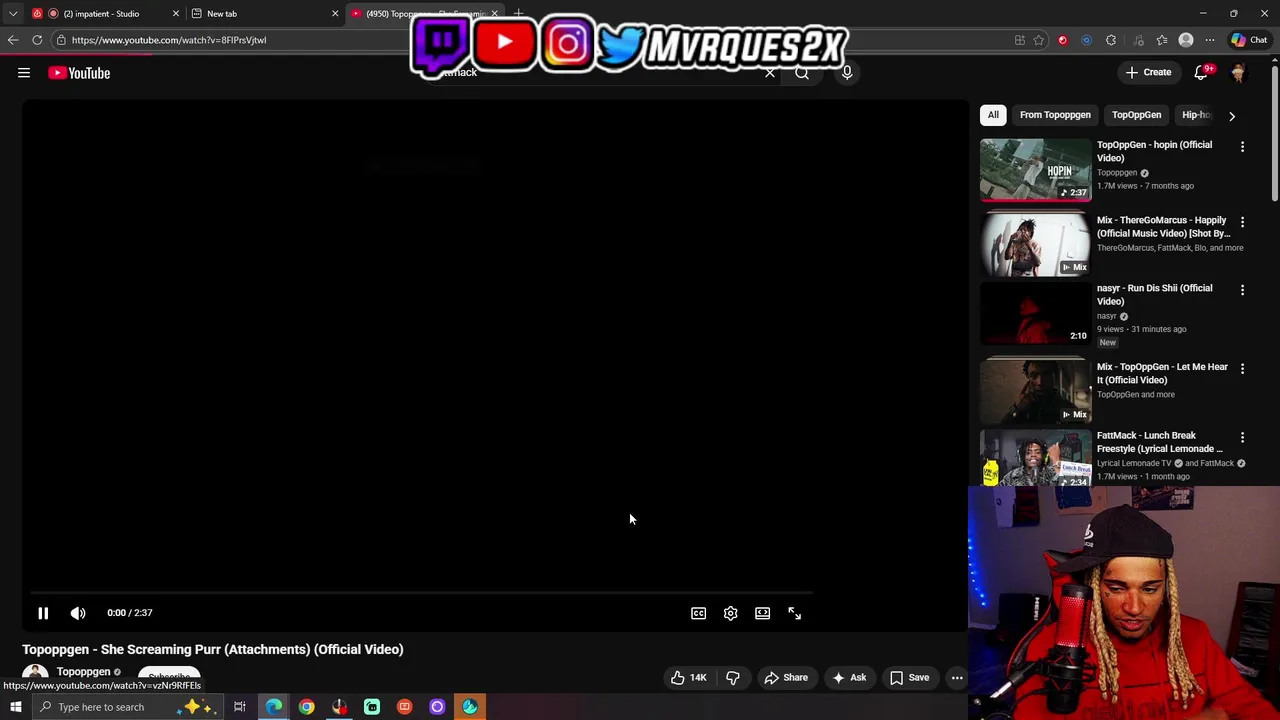1280x720 pixels.
Task: Open the FattMack Lunch Break Freestyle title
Action: click(x=1160, y=442)
